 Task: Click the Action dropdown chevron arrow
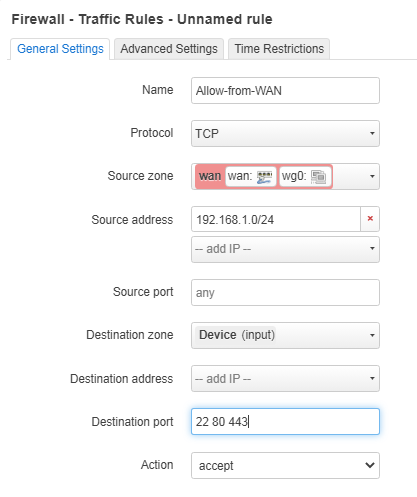click(370, 465)
